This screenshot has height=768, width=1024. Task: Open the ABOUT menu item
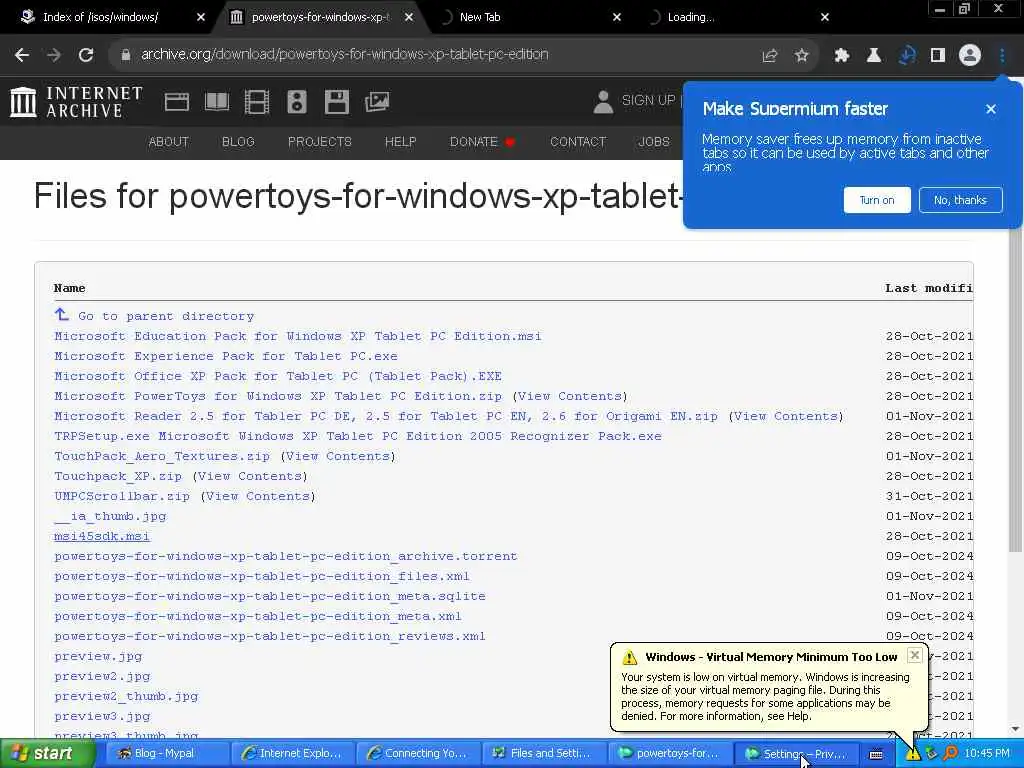click(x=168, y=142)
